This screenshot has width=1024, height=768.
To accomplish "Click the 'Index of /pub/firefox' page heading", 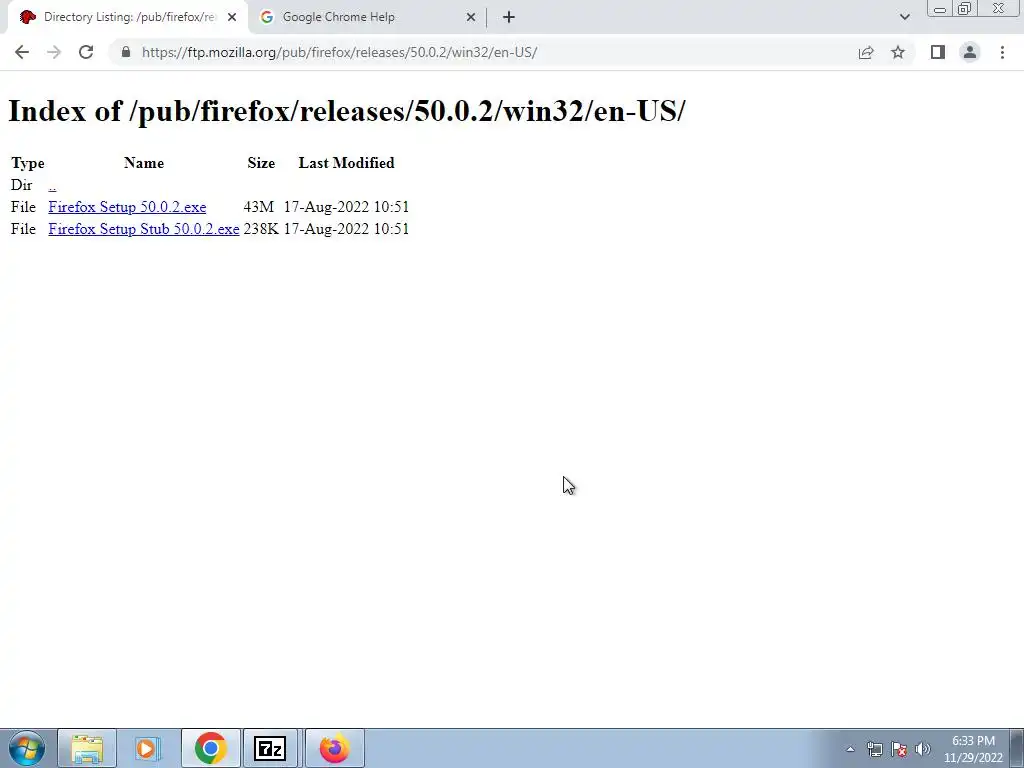I will pos(347,111).
